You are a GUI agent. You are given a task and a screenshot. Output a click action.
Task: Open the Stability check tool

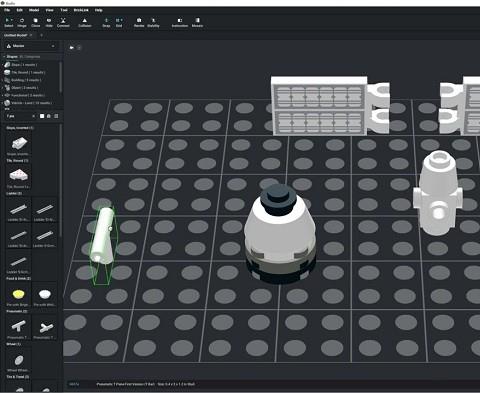point(153,22)
